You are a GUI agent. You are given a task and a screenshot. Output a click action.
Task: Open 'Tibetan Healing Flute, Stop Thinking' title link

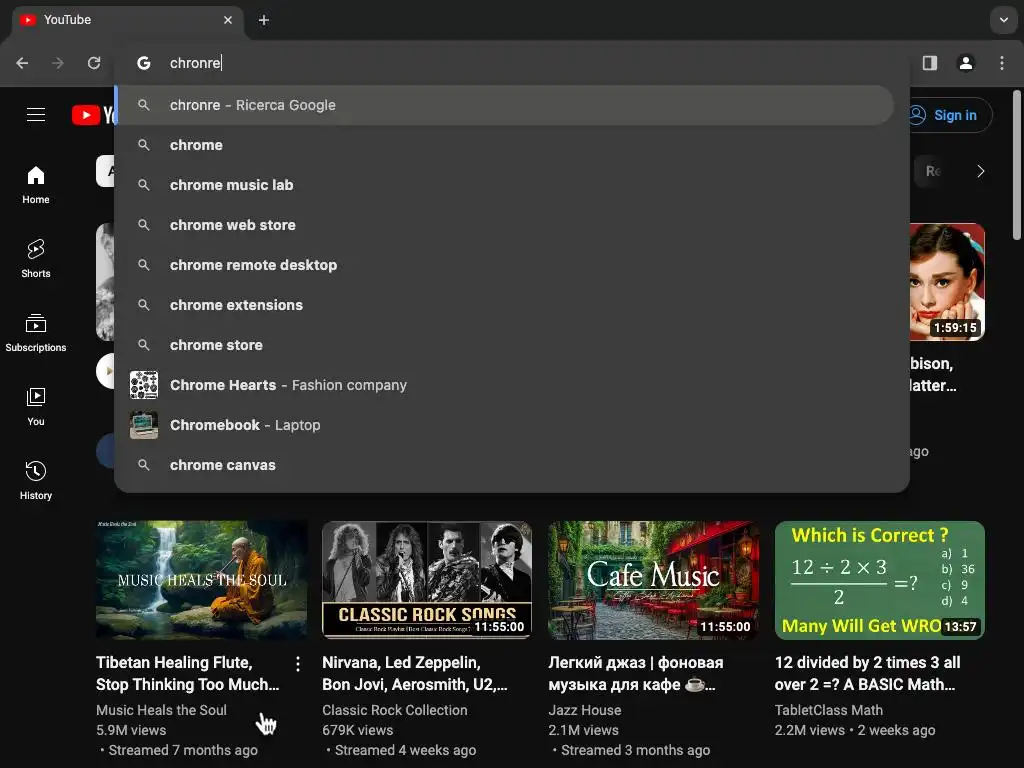point(188,673)
